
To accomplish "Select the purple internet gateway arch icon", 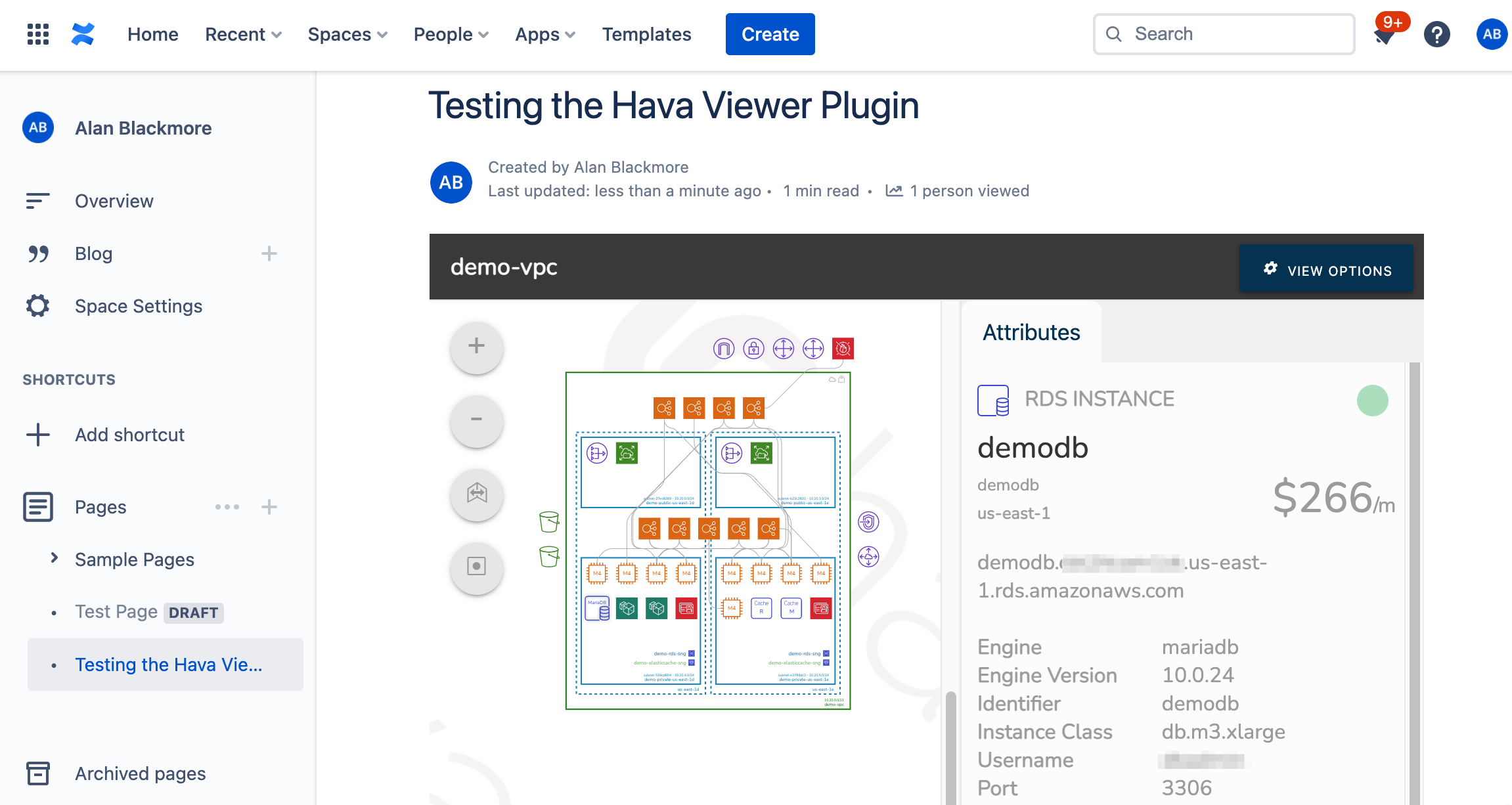I will 724,348.
